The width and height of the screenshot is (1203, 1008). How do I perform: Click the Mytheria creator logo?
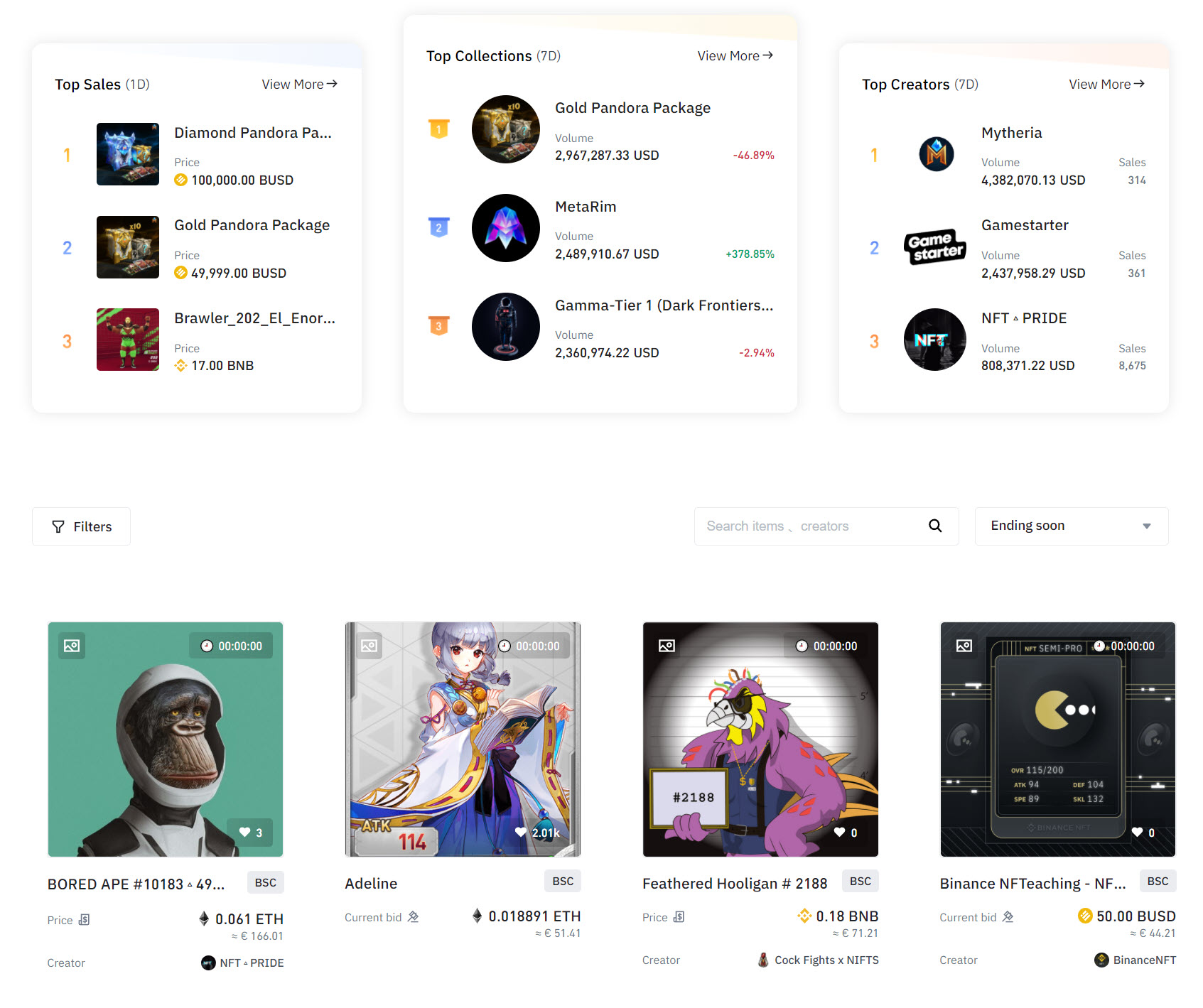click(936, 154)
